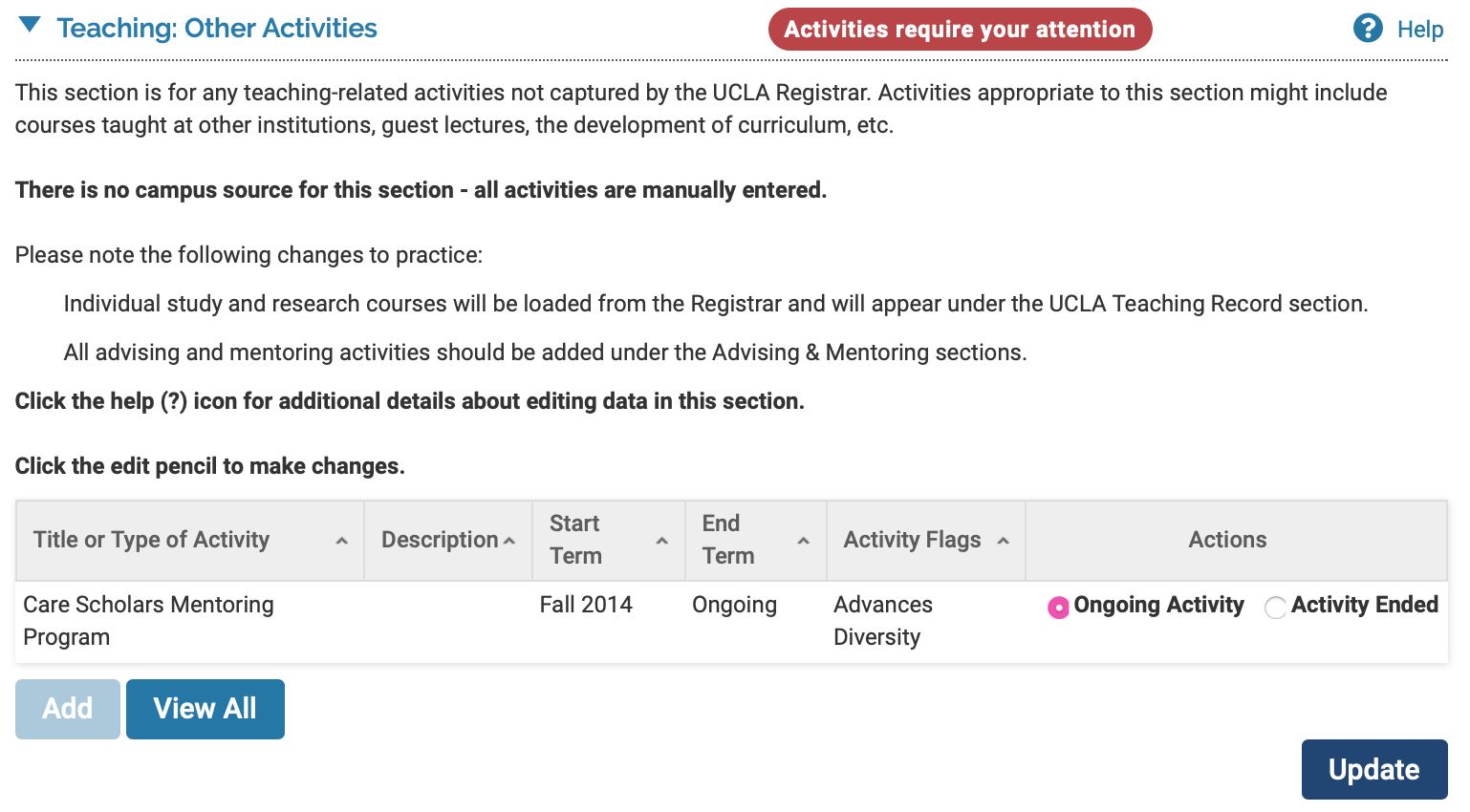The height and width of the screenshot is (812, 1470).
Task: Sort by Title or Type of Activity arrow
Action: (342, 541)
